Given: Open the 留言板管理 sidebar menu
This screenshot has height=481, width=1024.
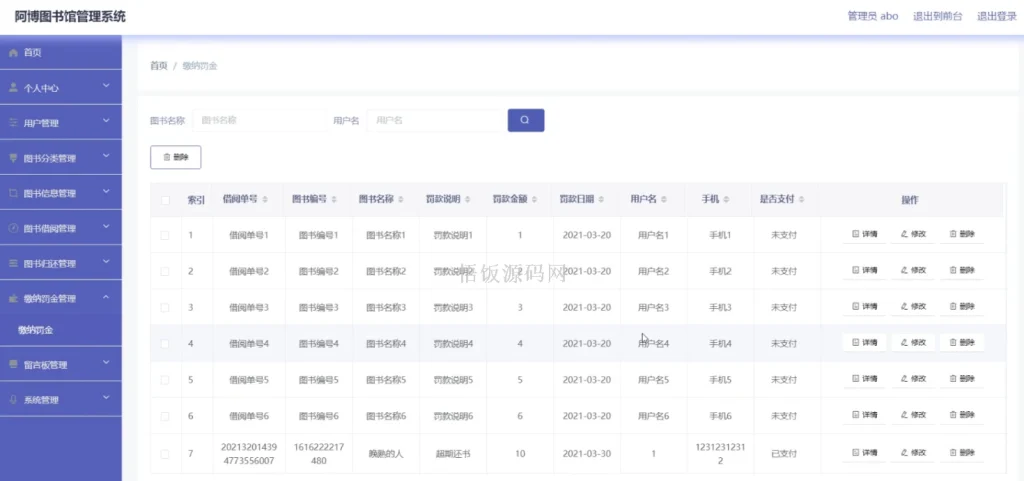Looking at the screenshot, I should 61,365.
